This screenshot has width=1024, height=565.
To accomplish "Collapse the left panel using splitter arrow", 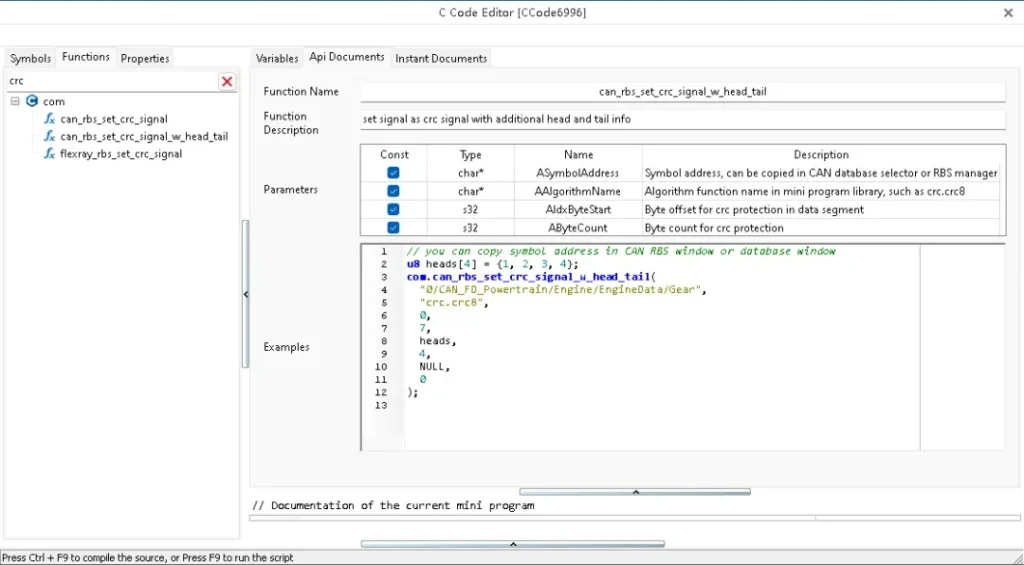I will [246, 294].
